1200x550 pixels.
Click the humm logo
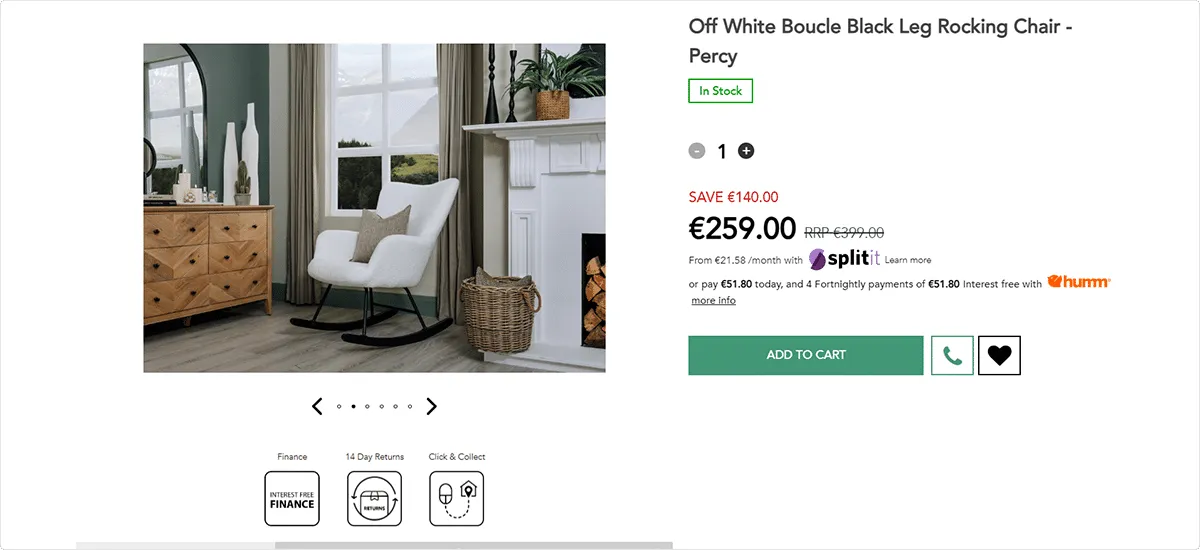coord(1079,282)
